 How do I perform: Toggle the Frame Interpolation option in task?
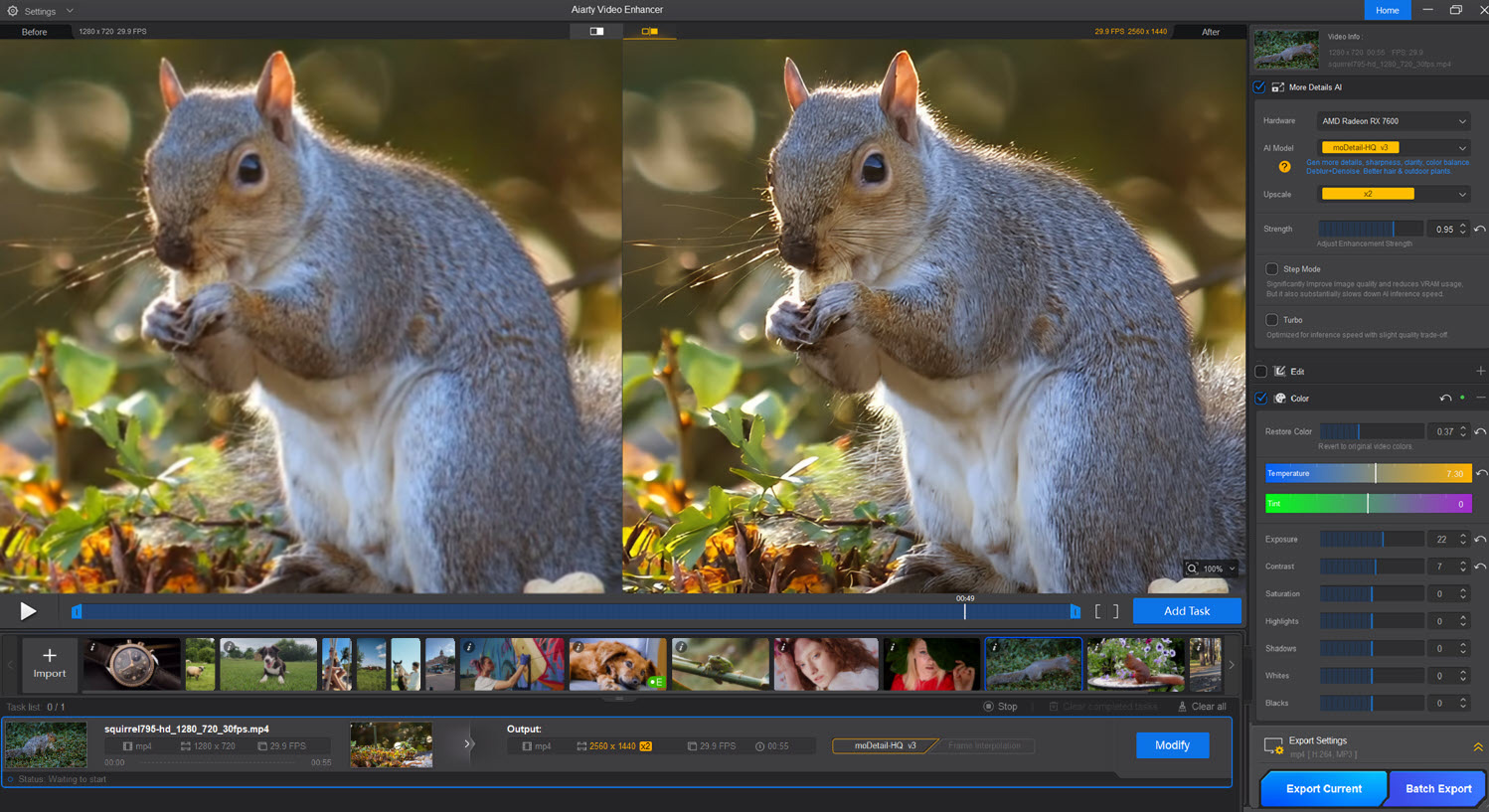click(x=984, y=745)
